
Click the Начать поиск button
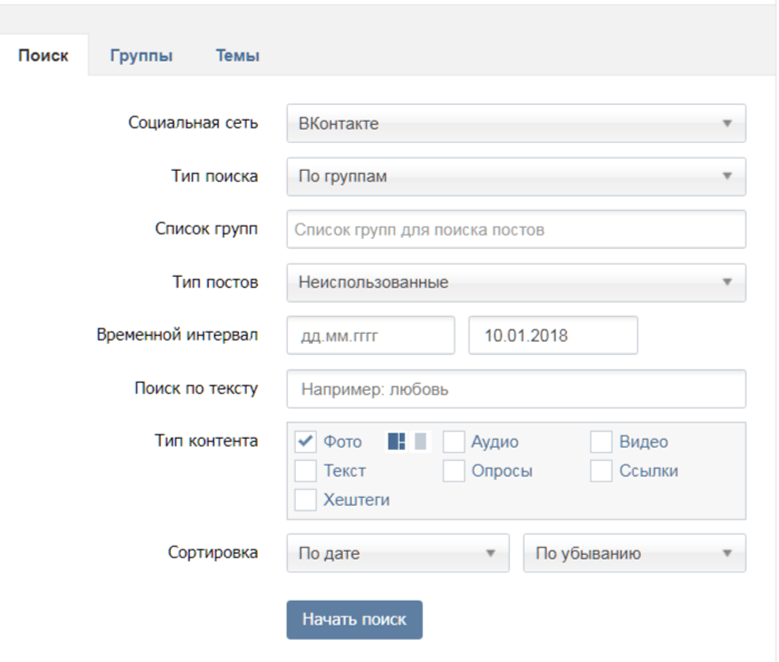[x=354, y=620]
